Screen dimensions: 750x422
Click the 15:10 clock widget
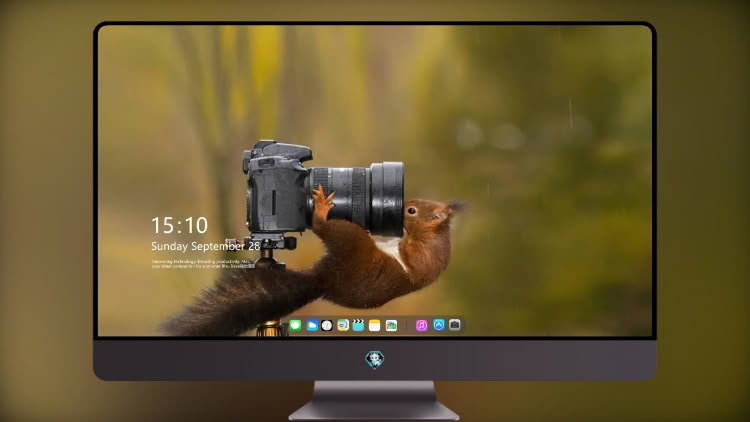(180, 225)
